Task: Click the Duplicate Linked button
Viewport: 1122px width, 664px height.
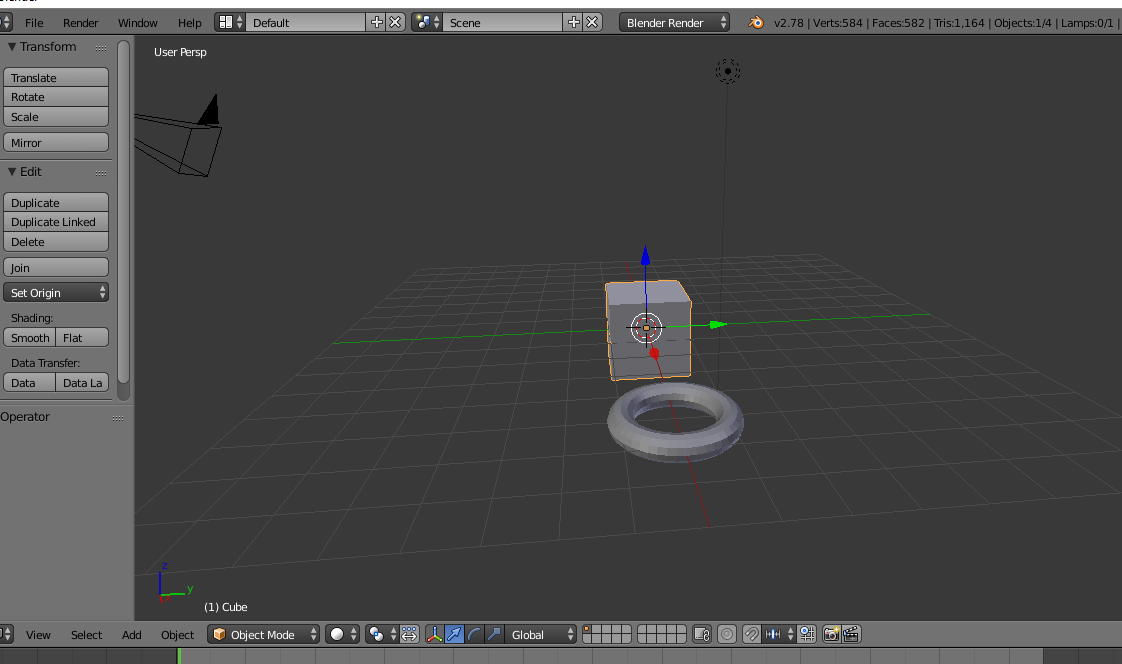Action: [56, 222]
